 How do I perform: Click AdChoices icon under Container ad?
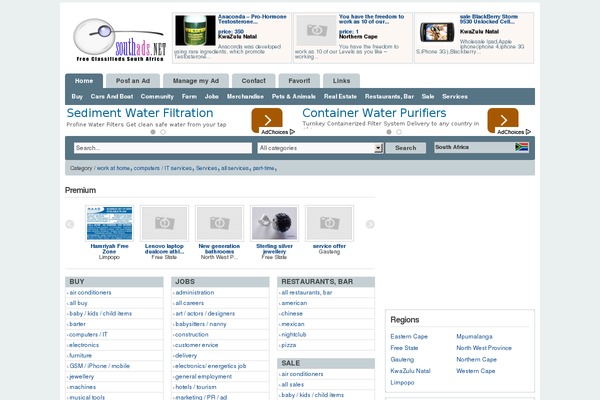point(528,132)
